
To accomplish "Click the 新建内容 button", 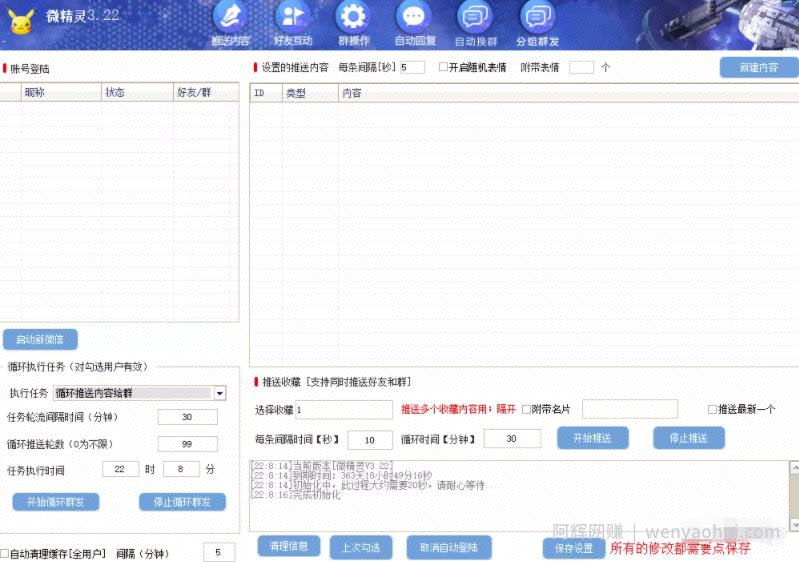I will pos(759,67).
